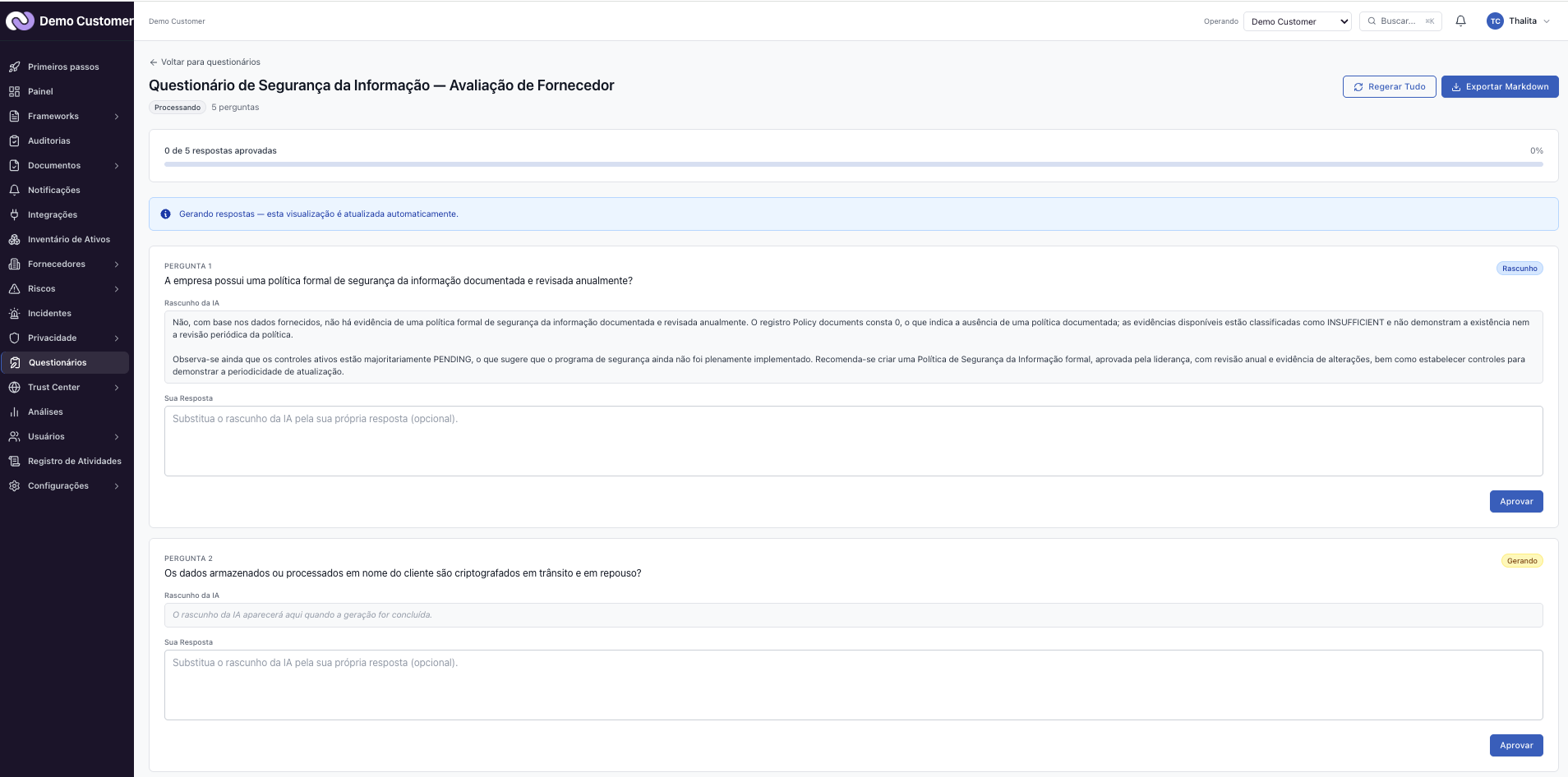
Task: Click the Trust Center globe icon
Action: 14,387
